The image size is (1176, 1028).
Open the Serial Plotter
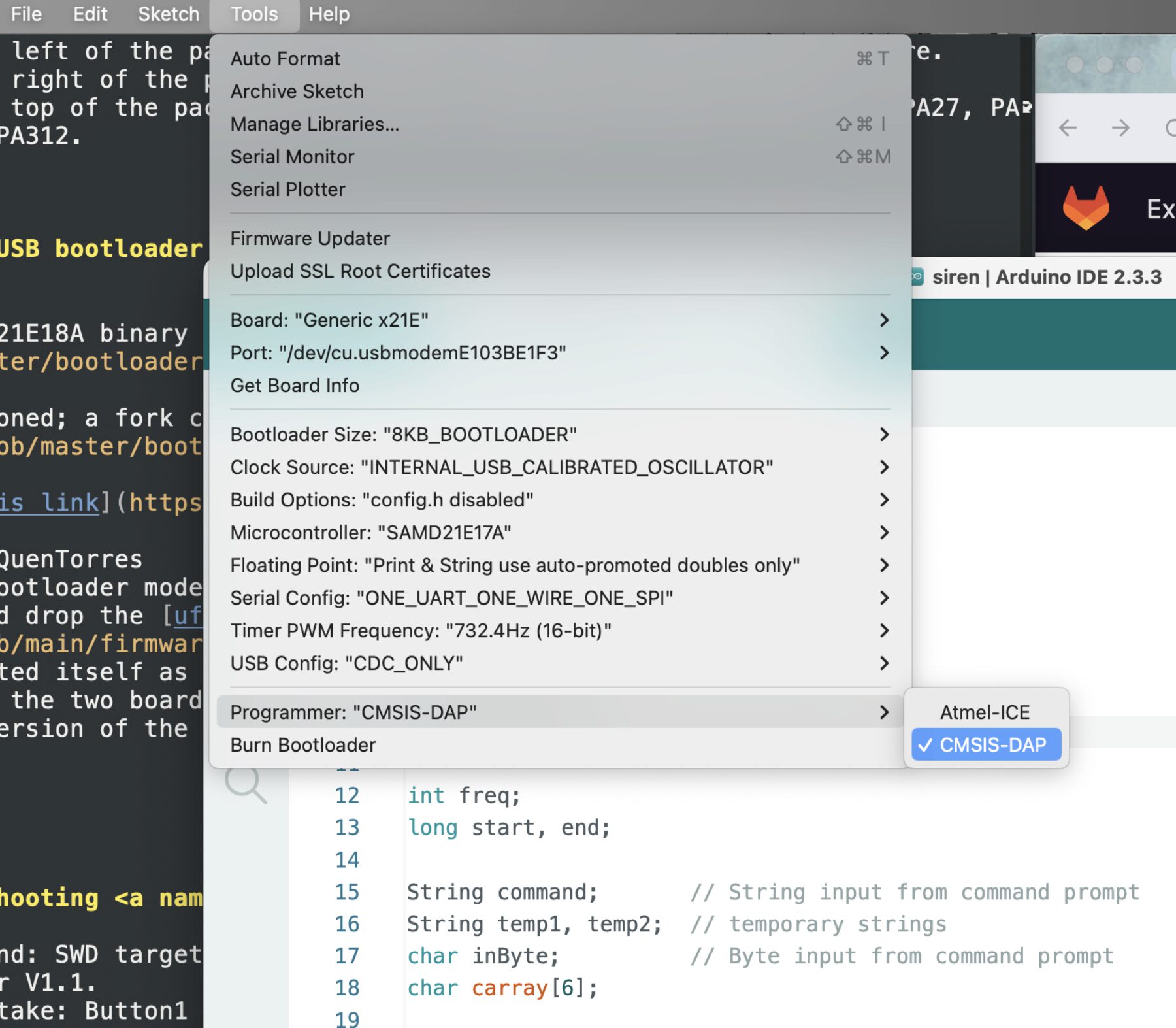coord(560,190)
